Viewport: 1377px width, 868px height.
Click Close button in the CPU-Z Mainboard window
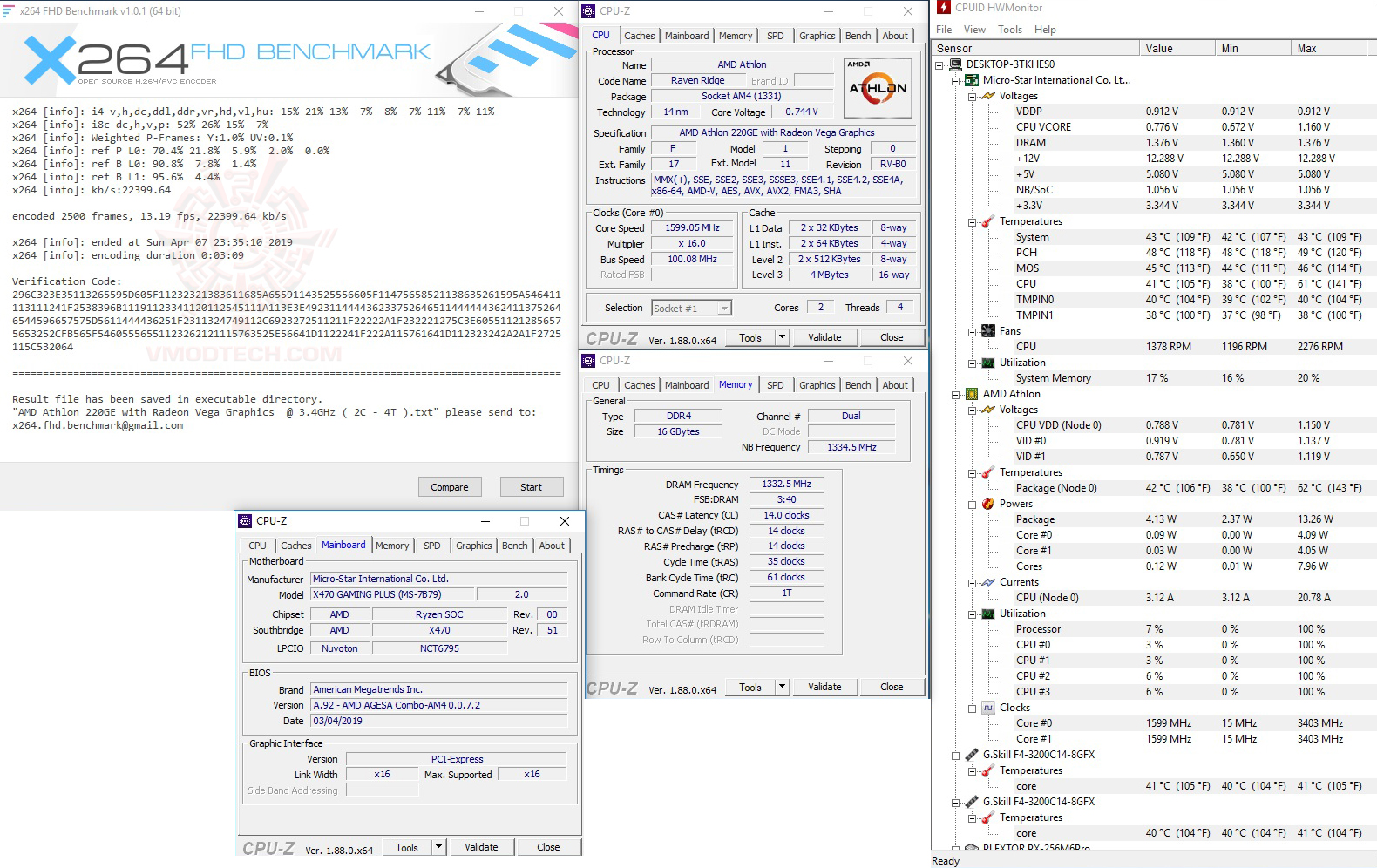click(548, 847)
